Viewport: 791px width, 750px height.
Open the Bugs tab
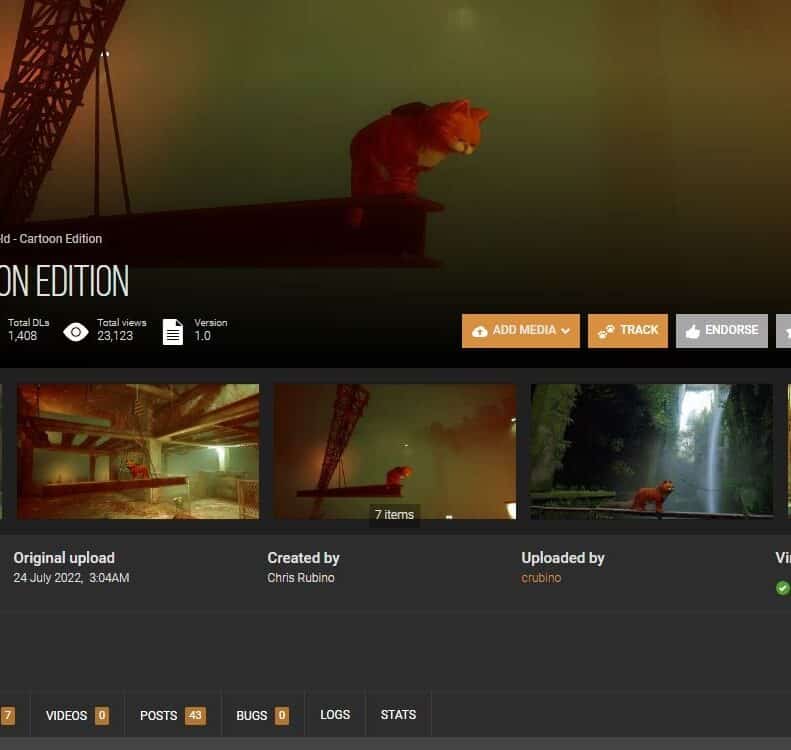(262, 715)
